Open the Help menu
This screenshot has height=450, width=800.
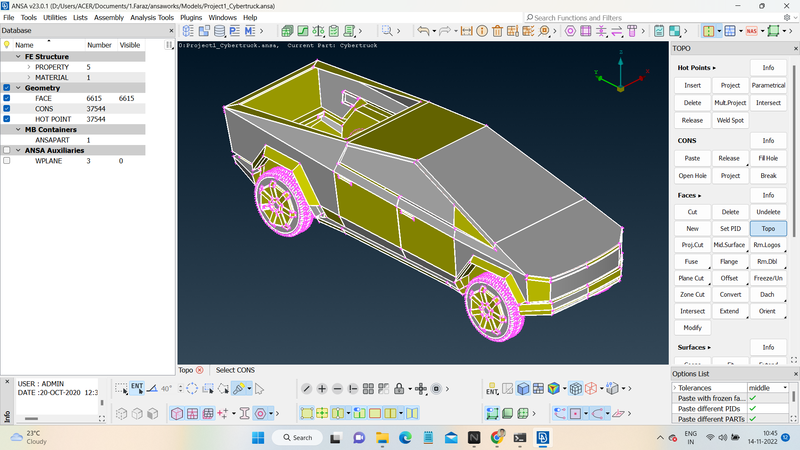250,17
